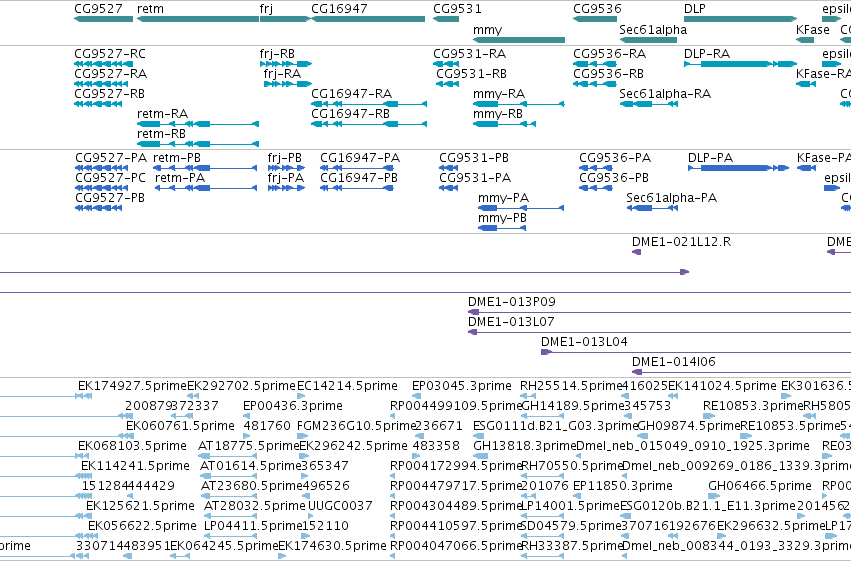Screen dimensions: 851x561
Task: Click transcript CG9536-RA label
Action: 609,54
